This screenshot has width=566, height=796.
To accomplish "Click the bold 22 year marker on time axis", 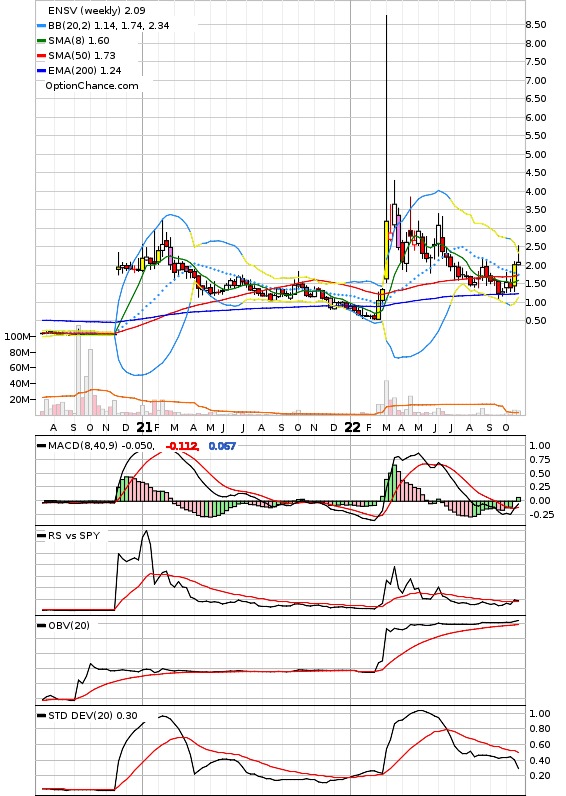I will click(x=352, y=427).
